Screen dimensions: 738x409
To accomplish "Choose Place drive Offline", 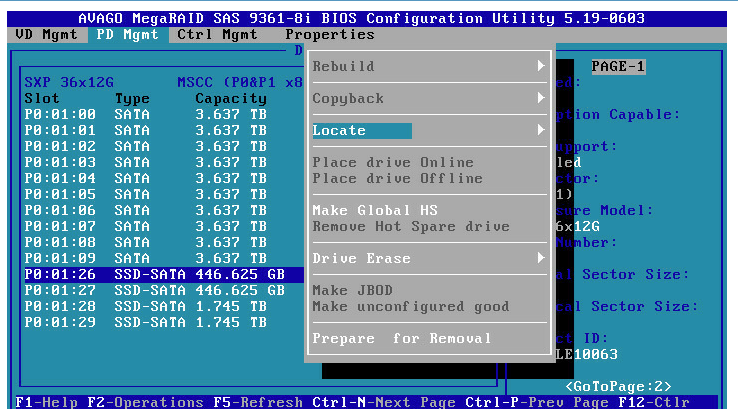I will point(398,178).
